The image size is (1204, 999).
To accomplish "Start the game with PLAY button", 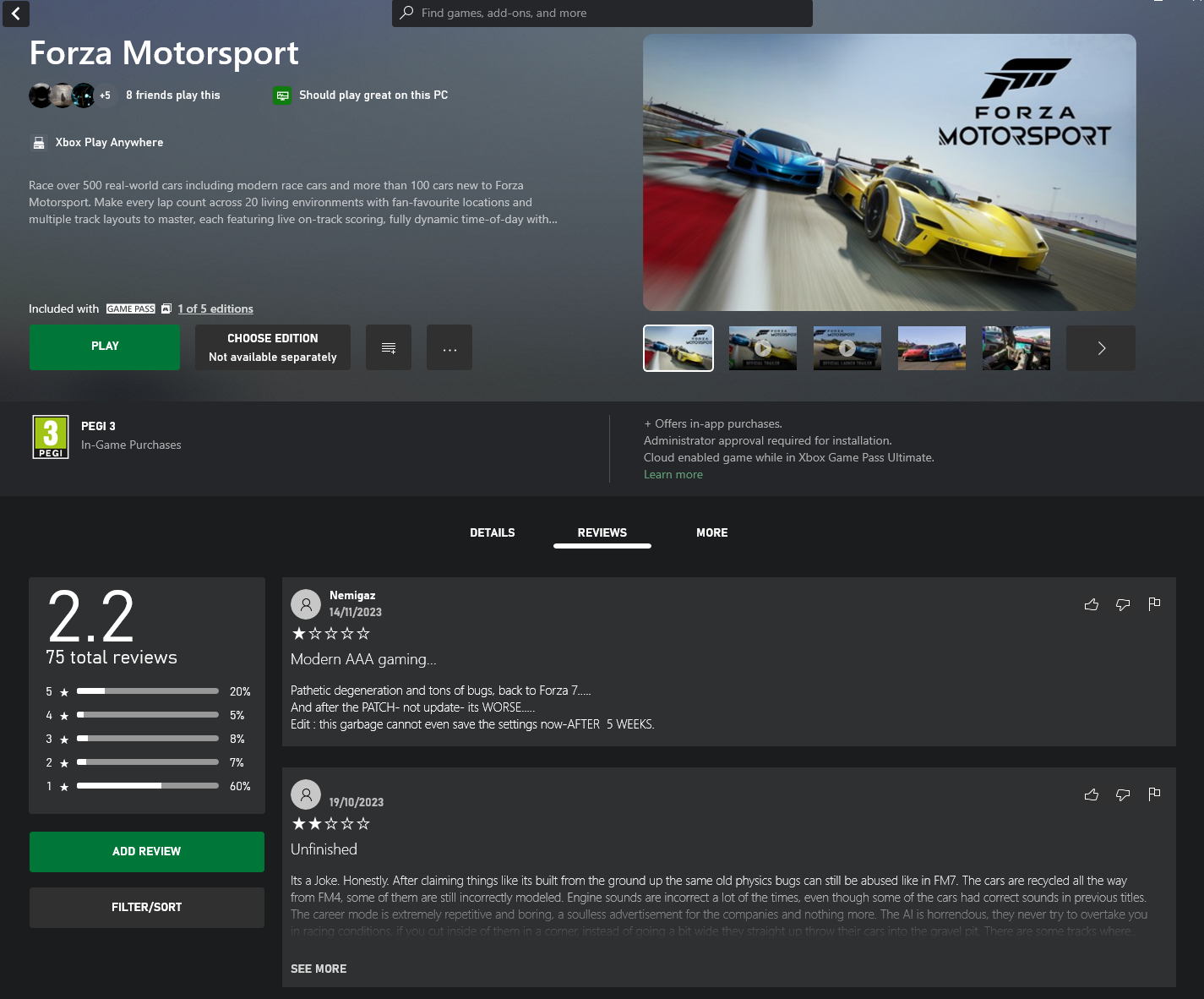I will point(105,347).
